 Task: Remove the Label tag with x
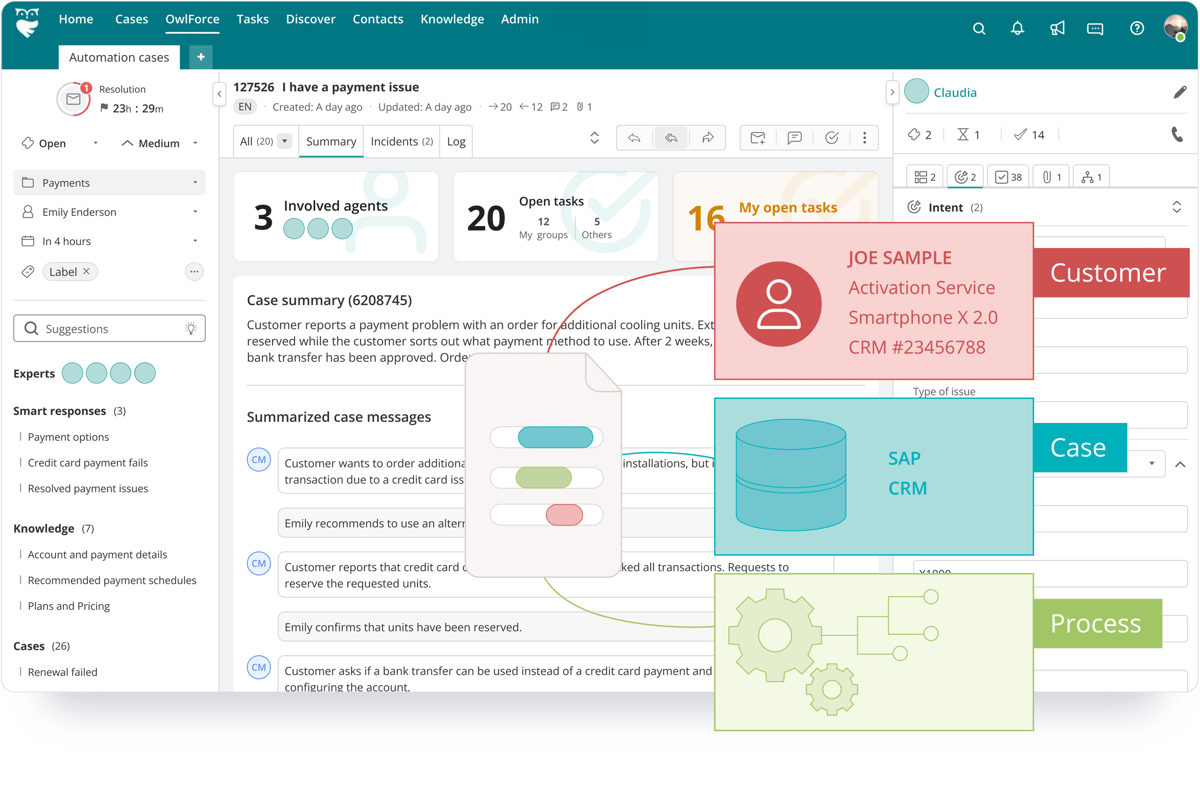87,272
